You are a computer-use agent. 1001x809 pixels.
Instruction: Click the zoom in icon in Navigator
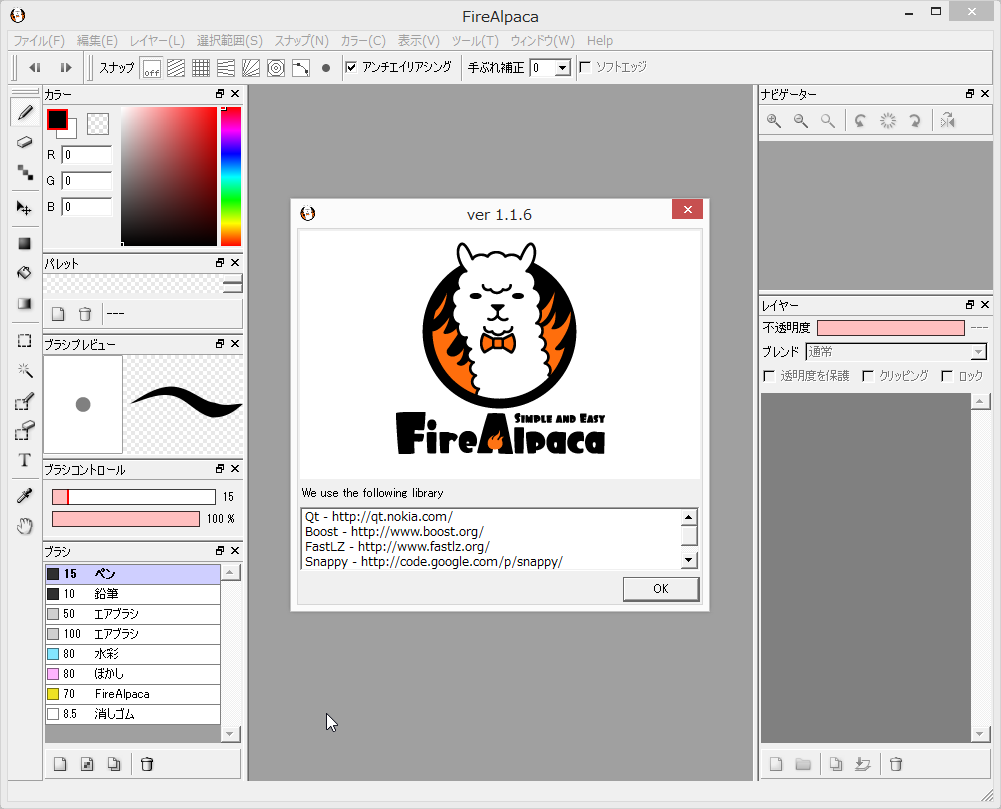point(773,120)
